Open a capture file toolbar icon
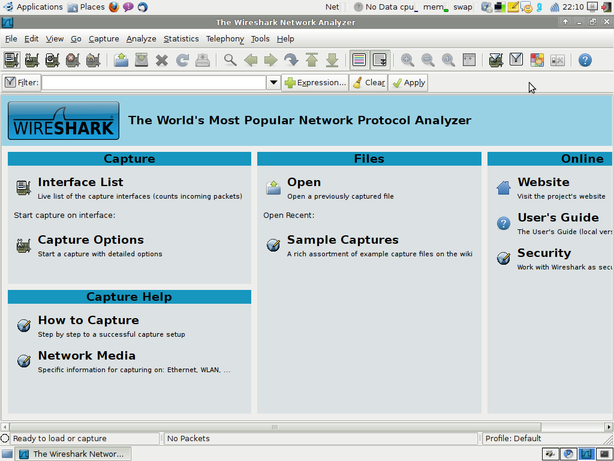The width and height of the screenshot is (614, 461). coord(121,60)
